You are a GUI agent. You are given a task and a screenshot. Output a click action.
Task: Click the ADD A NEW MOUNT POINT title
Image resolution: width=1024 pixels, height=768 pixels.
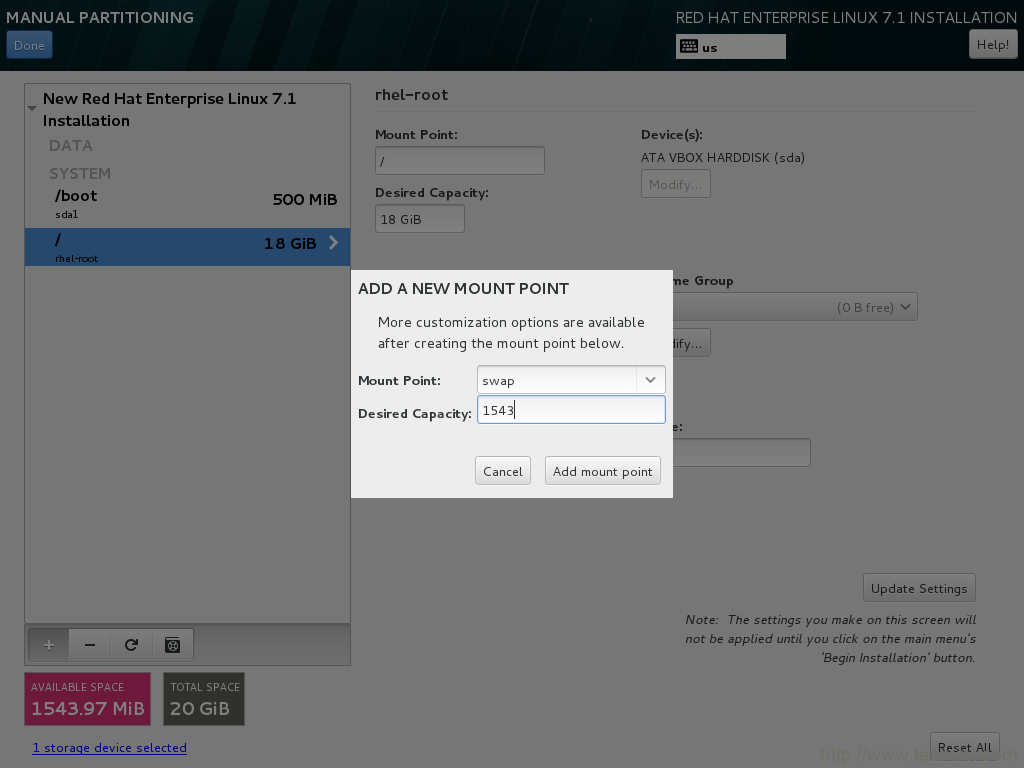coord(464,289)
